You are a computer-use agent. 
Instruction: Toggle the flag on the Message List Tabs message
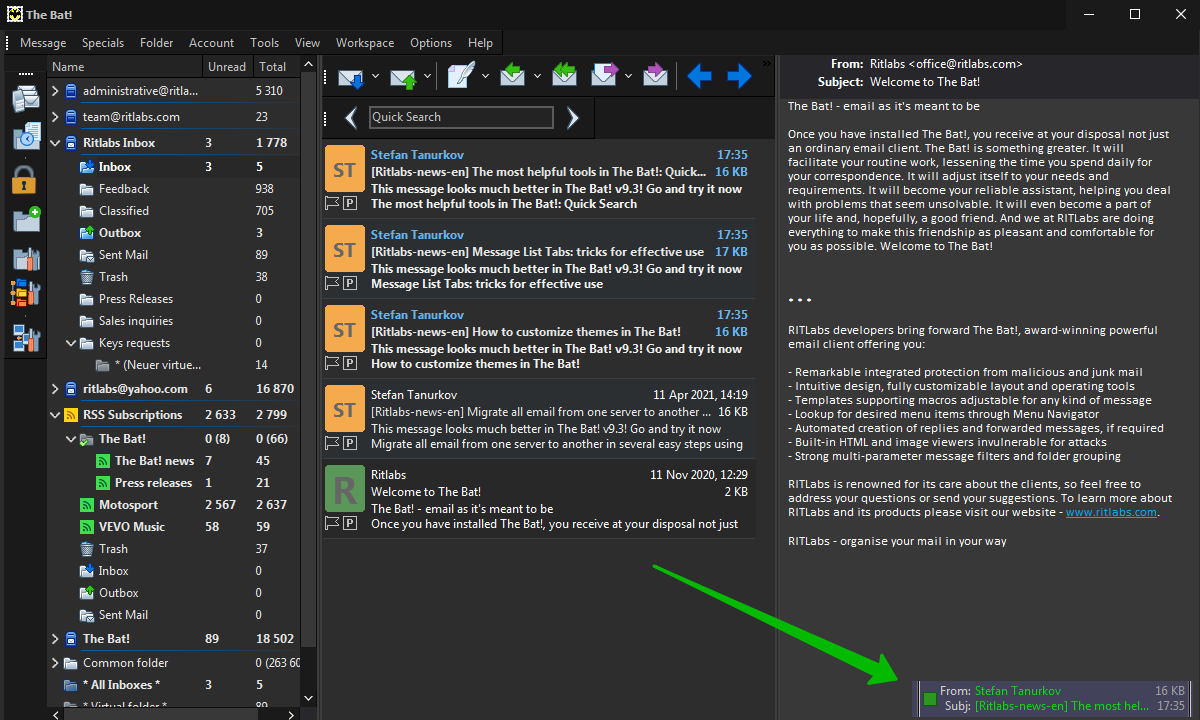333,283
